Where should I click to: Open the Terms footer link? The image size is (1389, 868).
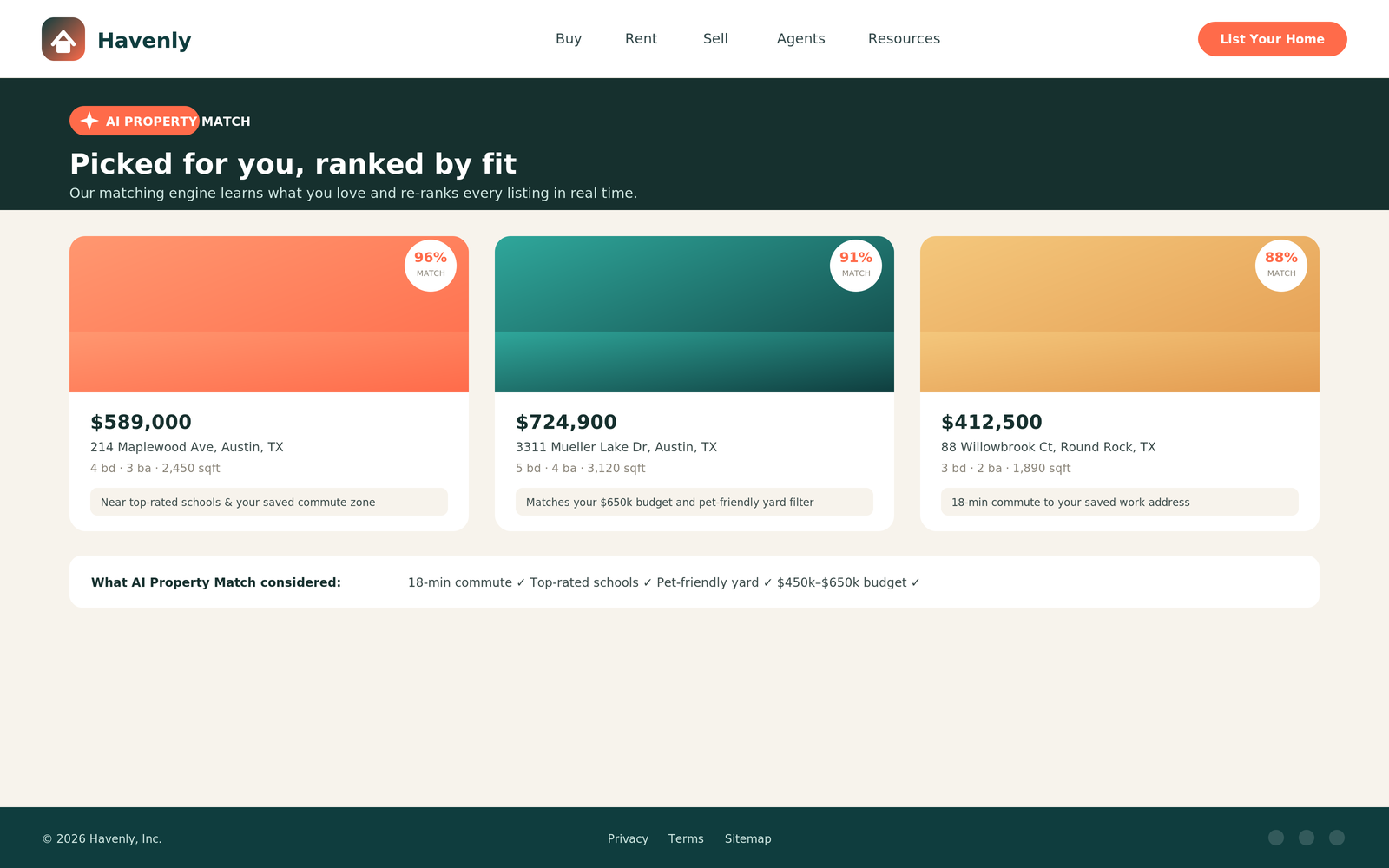coord(686,838)
